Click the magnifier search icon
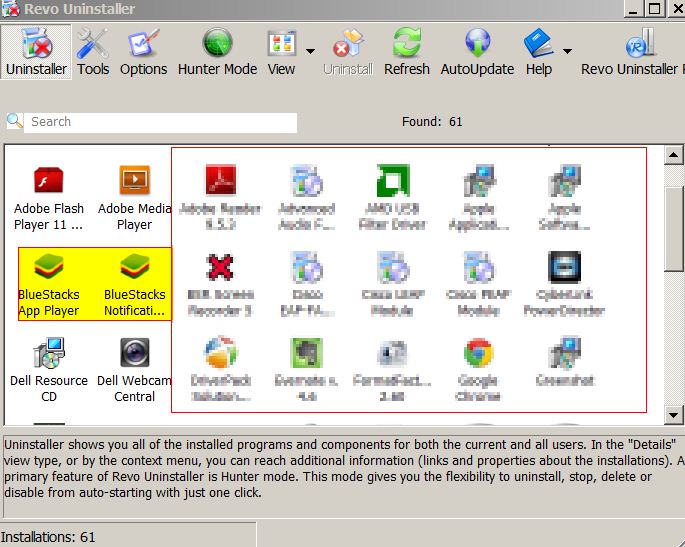685x547 pixels. 14,121
